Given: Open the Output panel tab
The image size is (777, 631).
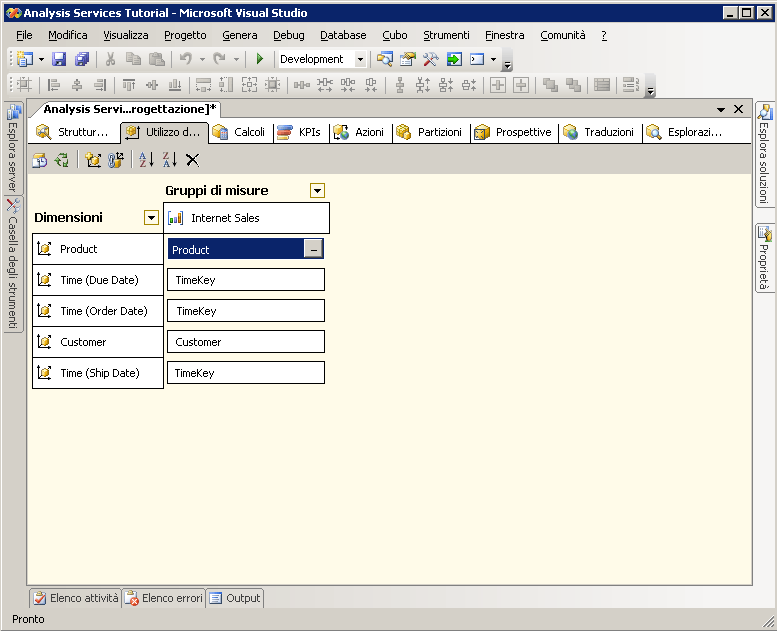Looking at the screenshot, I should (x=235, y=598).
